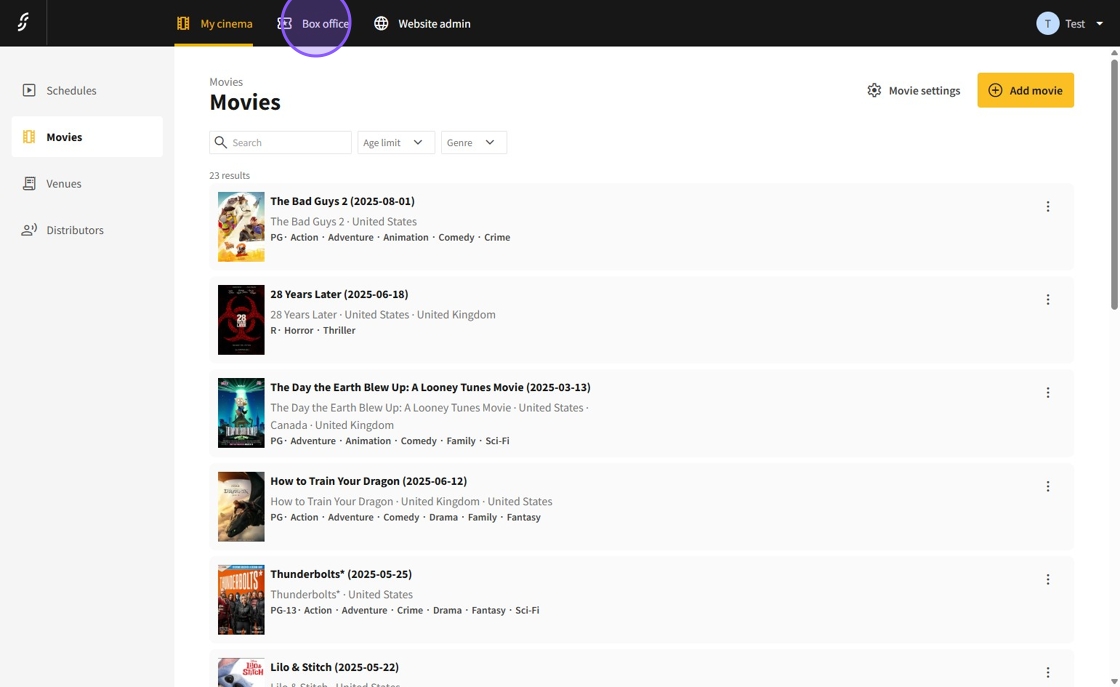Click the Movie settings gear icon
The height and width of the screenshot is (687, 1120).
874,90
